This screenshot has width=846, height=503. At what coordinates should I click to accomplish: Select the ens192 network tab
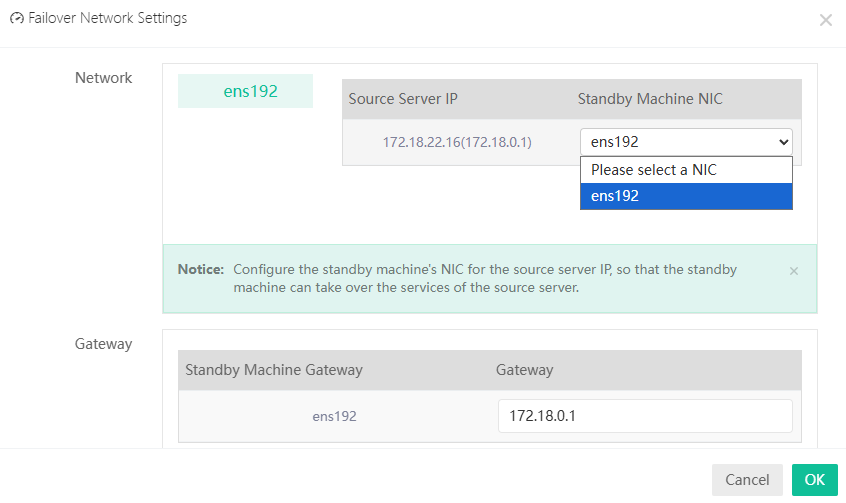point(245,91)
